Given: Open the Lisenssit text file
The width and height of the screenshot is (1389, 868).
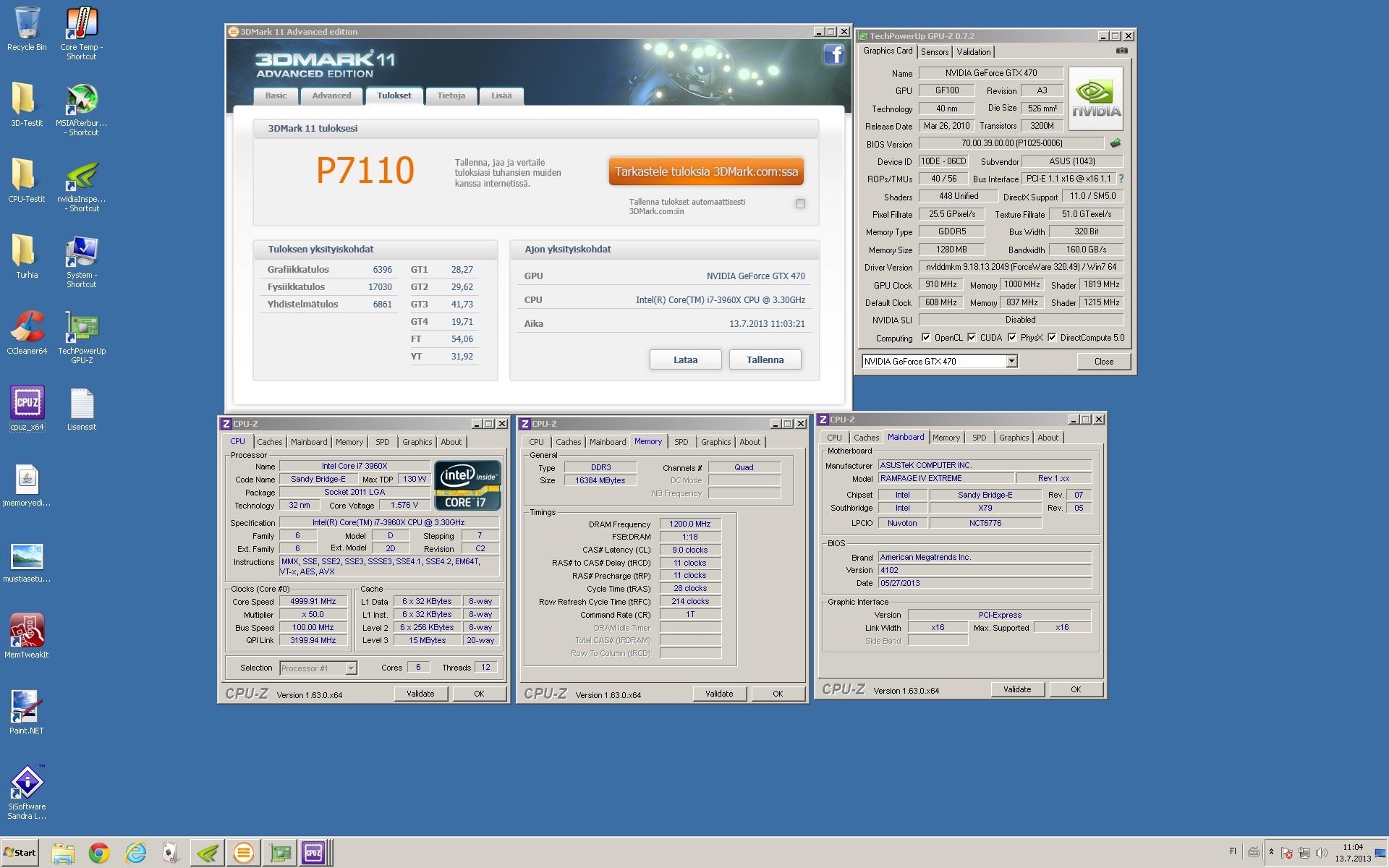Looking at the screenshot, I should [82, 409].
